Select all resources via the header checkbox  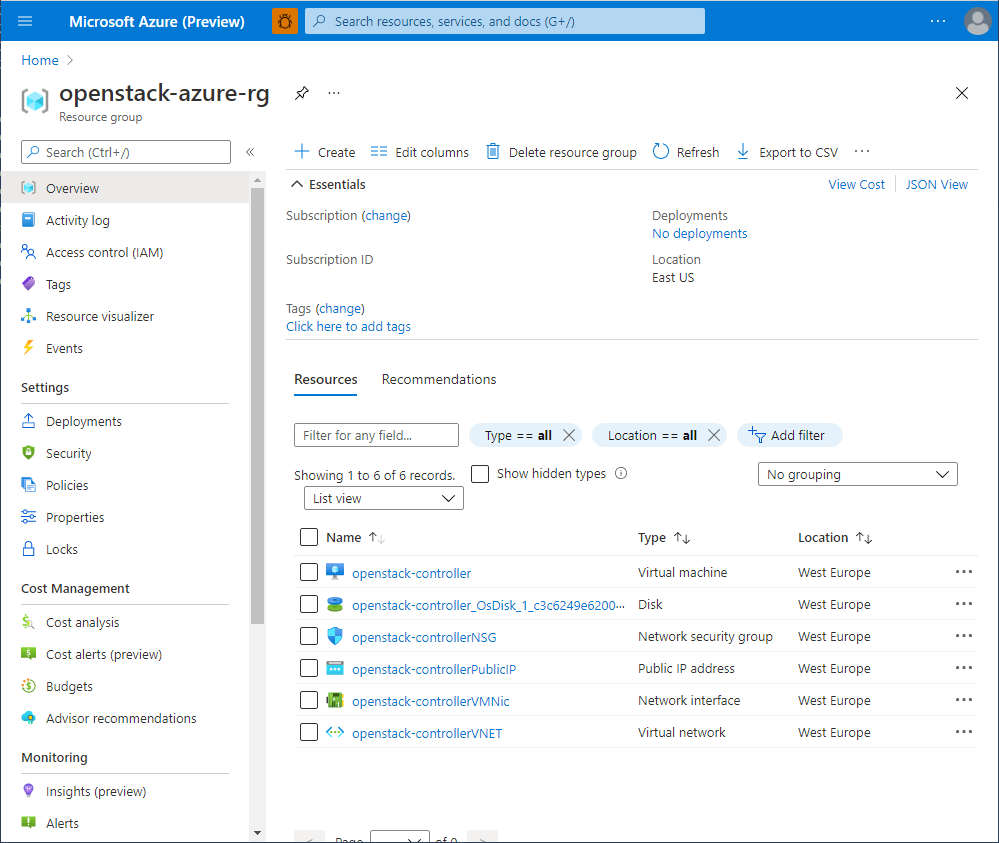(x=309, y=537)
